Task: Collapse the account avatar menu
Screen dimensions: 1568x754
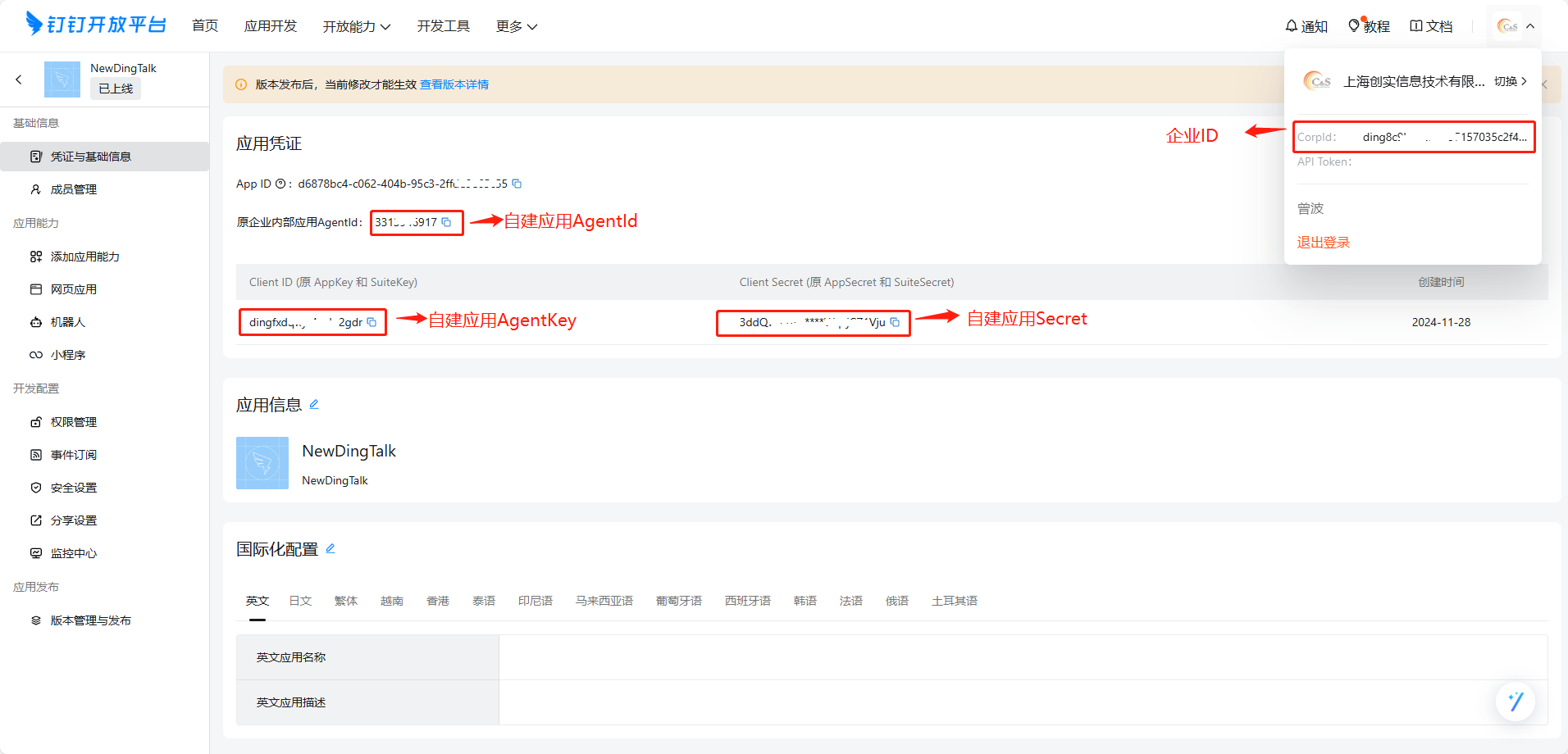Action: tap(1515, 26)
